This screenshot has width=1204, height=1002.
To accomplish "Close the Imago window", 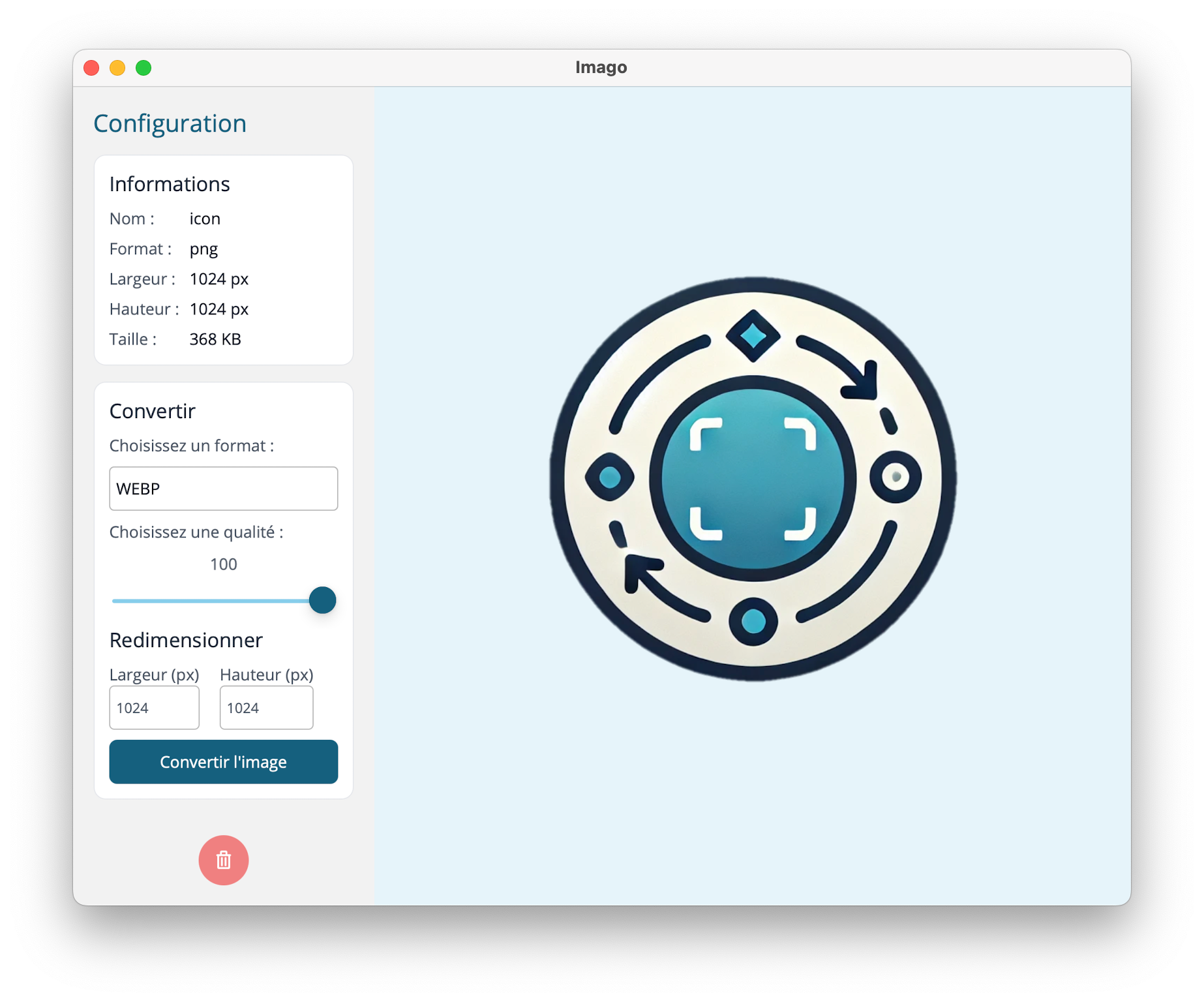I will coord(92,68).
